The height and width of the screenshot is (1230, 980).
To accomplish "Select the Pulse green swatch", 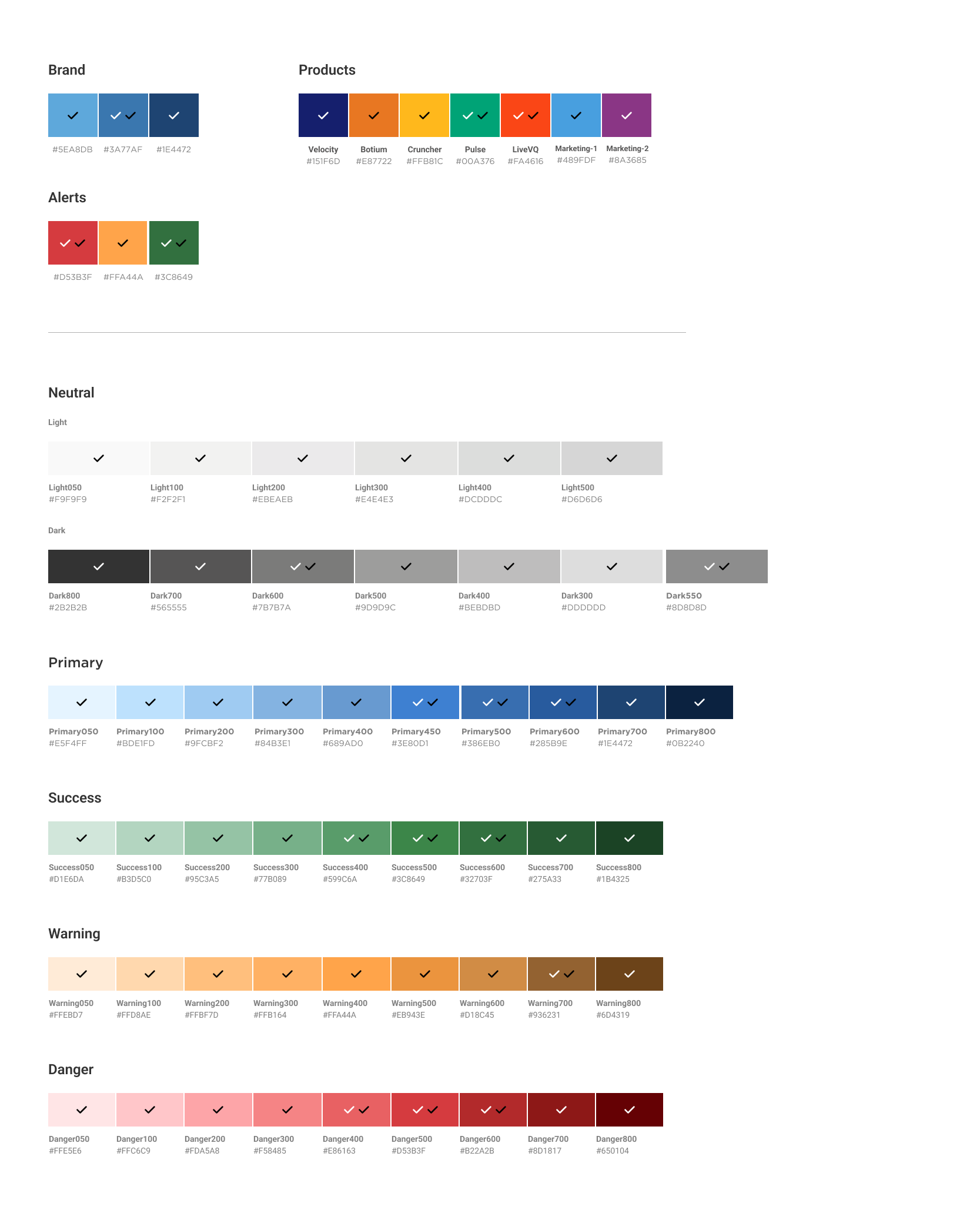I will point(475,115).
